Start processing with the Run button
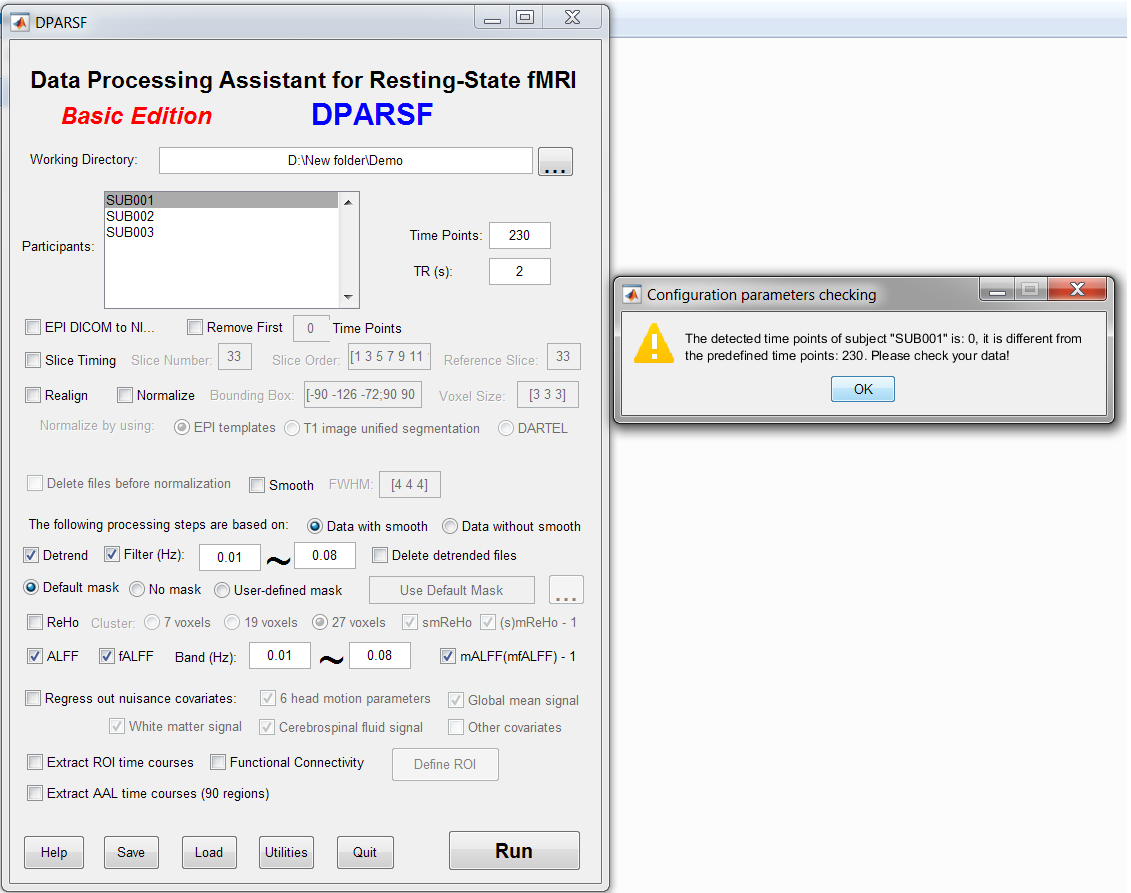 click(x=514, y=850)
